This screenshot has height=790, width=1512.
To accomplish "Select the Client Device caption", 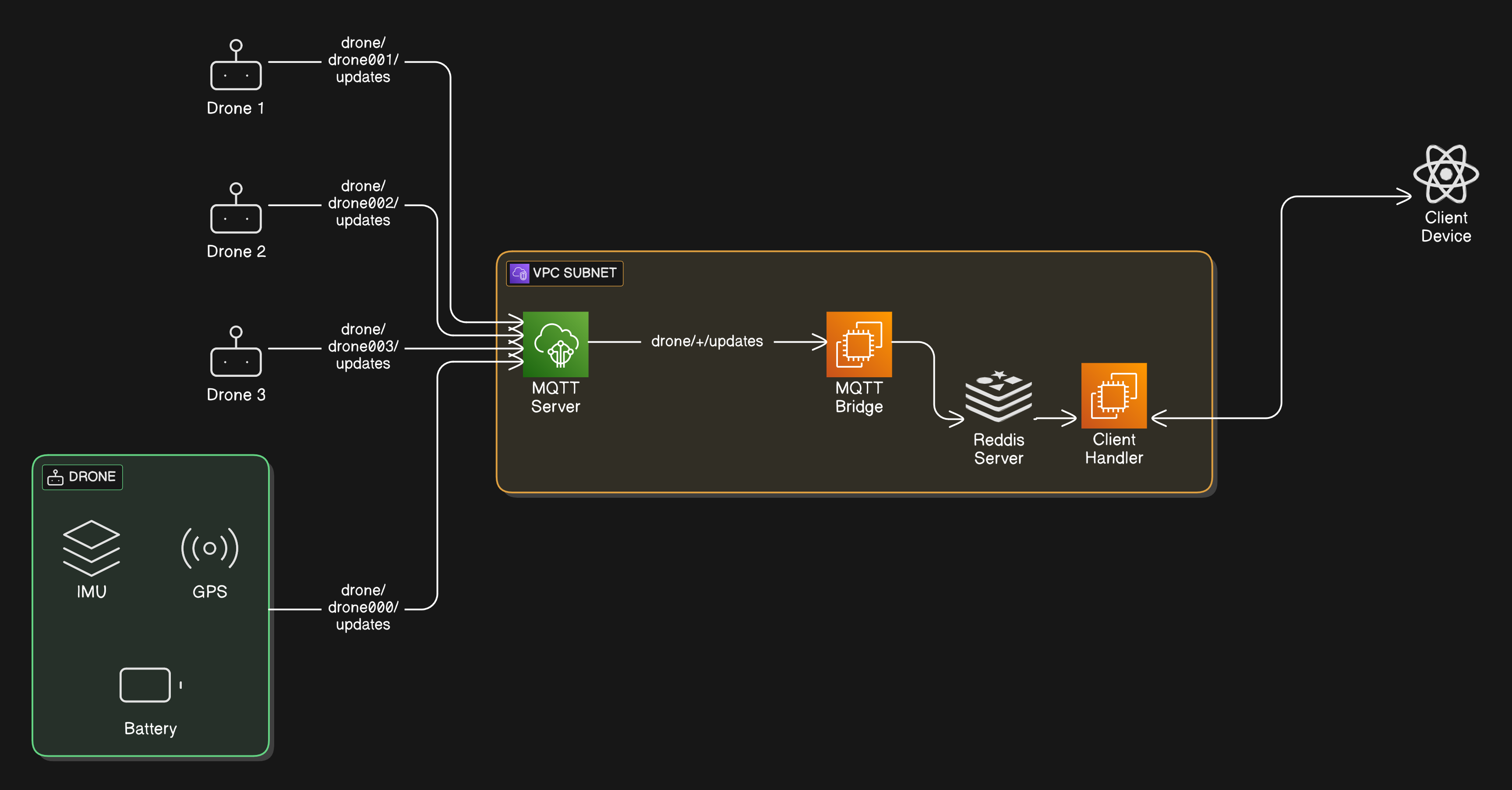I will click(1446, 227).
